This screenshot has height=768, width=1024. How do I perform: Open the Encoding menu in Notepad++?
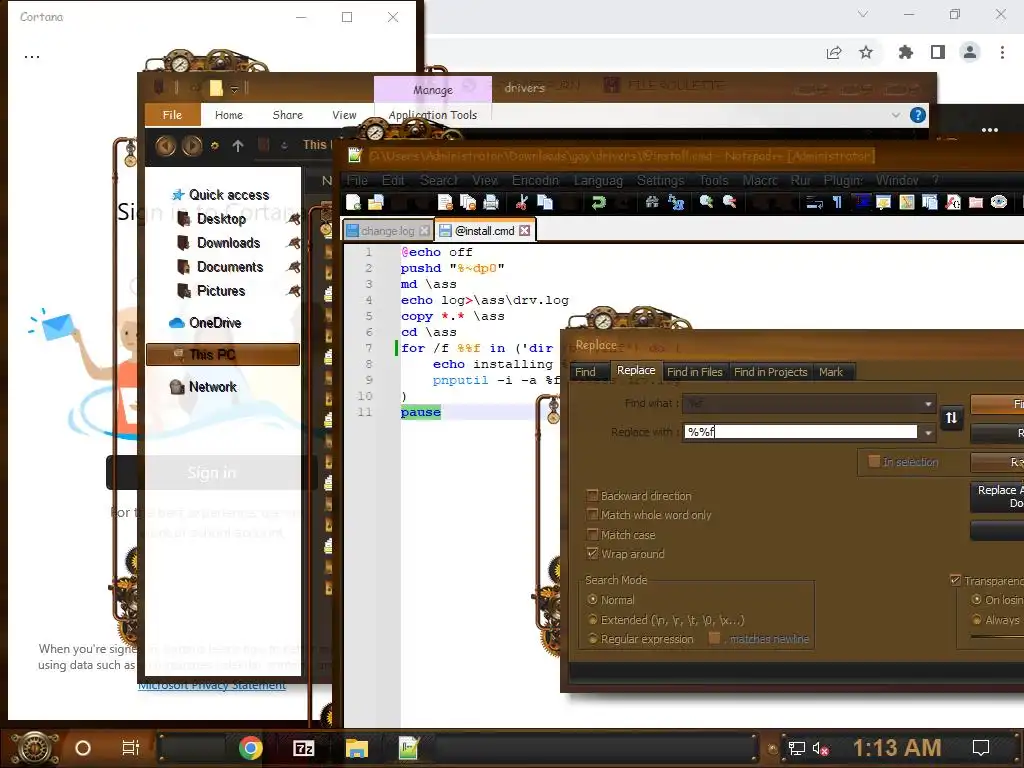coord(535,180)
